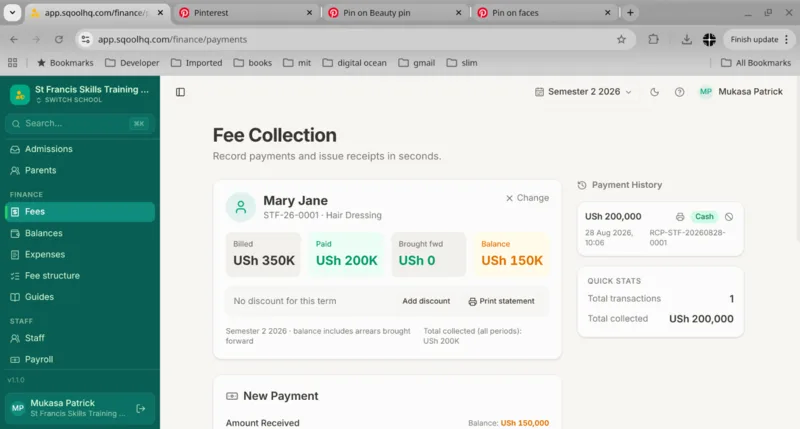Click Total collected USh 200,000 value
800x429 pixels.
701,319
